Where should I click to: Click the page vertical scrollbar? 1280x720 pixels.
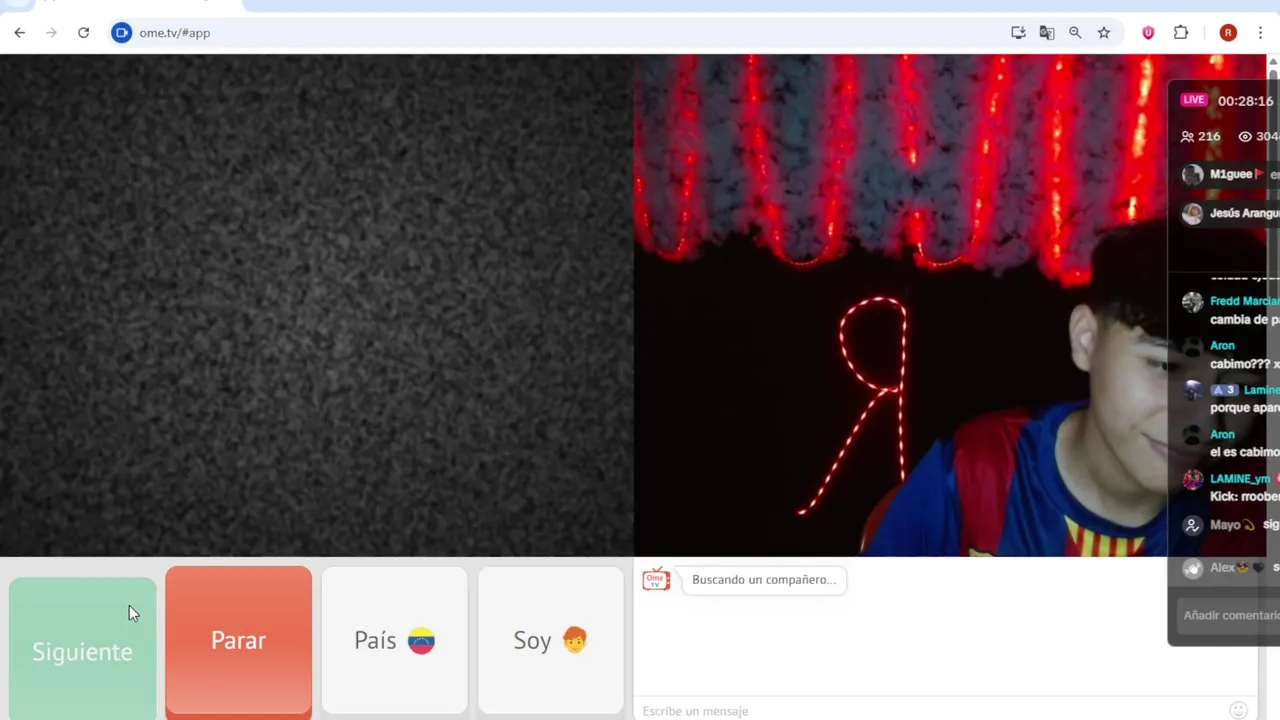pos(1273,387)
